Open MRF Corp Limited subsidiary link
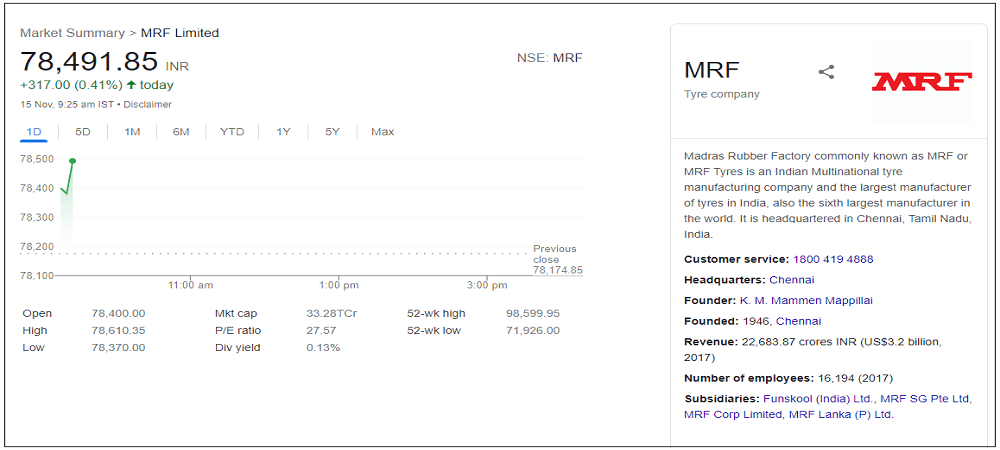 [x=733, y=414]
